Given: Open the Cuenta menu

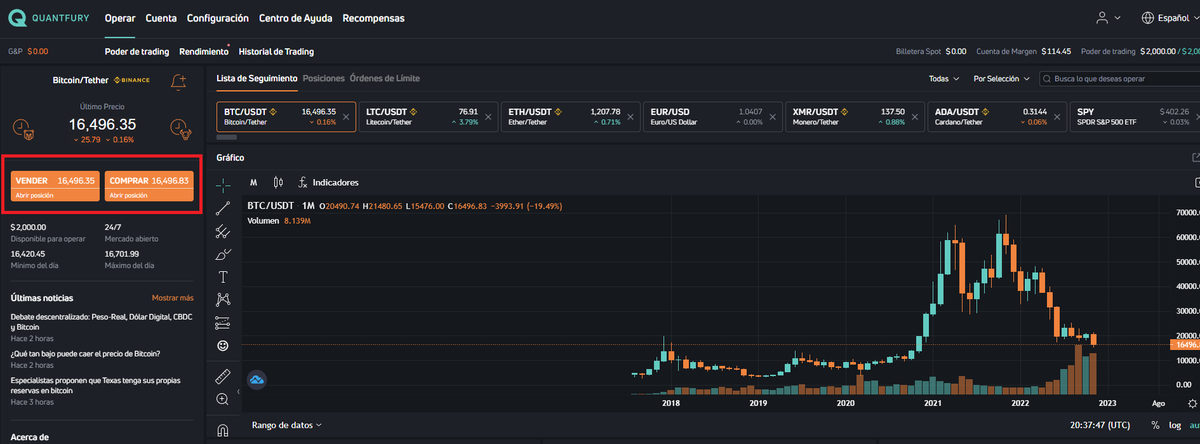Looking at the screenshot, I should point(161,18).
